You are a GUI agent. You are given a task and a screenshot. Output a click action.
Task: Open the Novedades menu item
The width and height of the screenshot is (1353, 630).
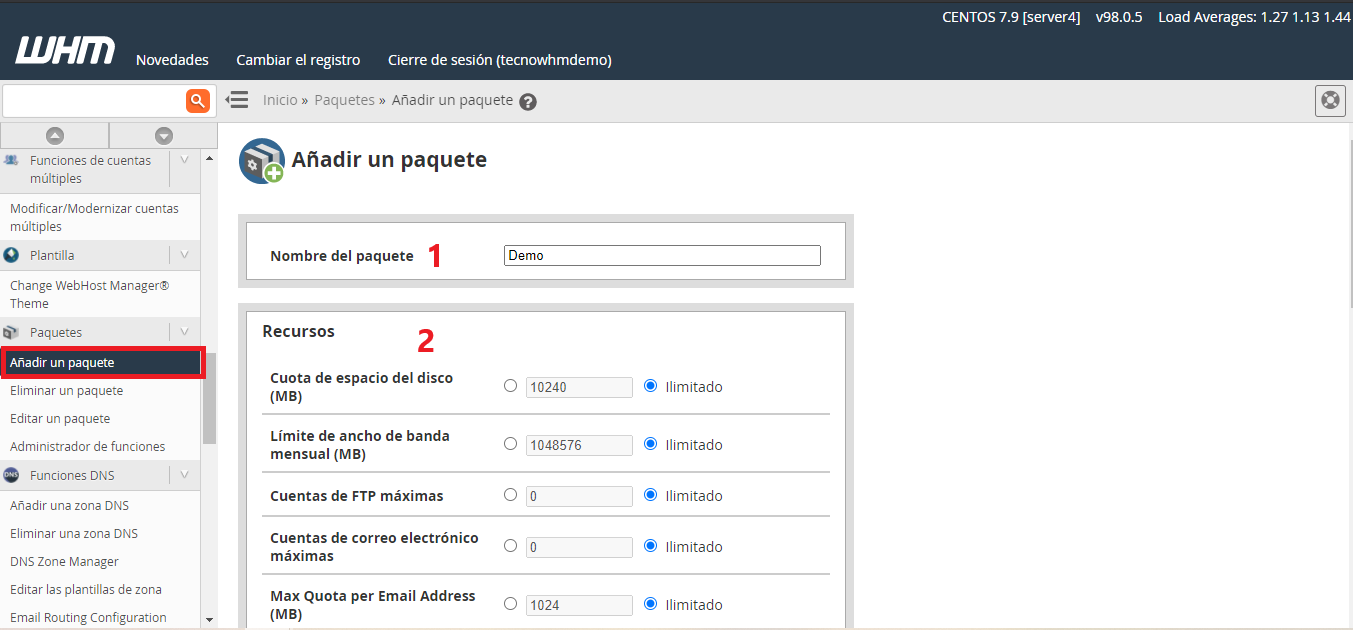pos(172,60)
